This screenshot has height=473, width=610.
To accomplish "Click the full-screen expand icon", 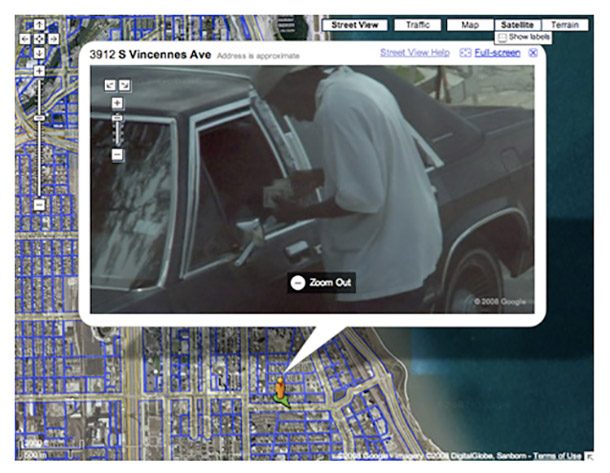I will pos(465,53).
